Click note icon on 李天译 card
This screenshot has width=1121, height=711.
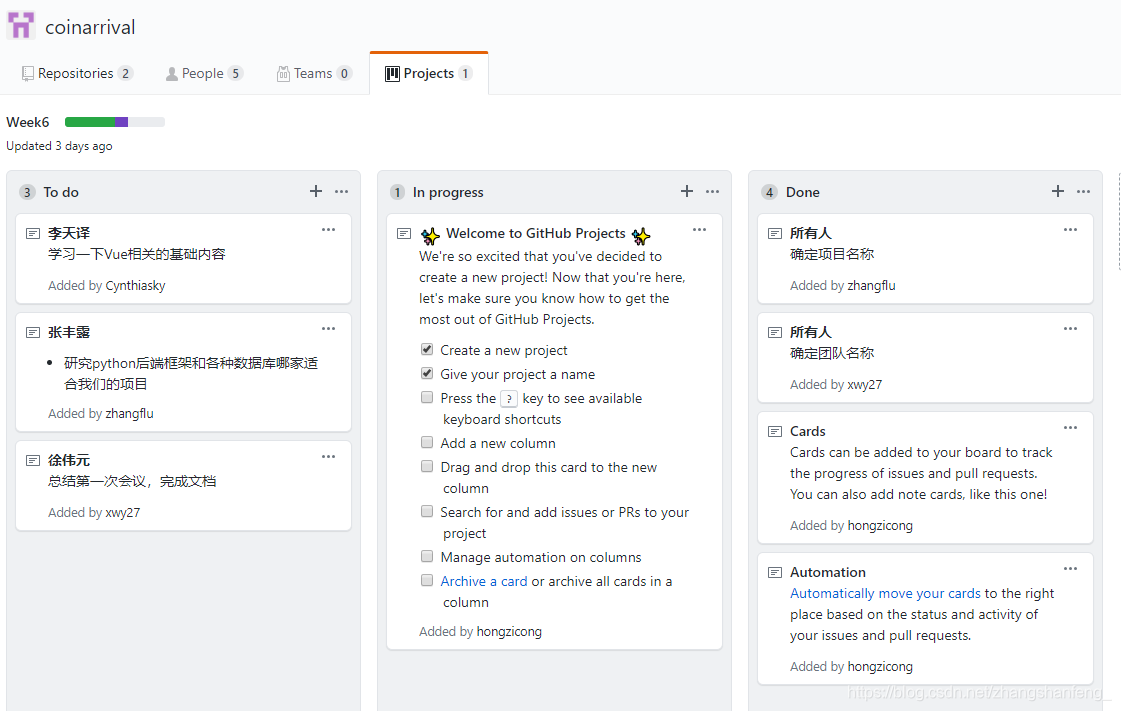[33, 234]
